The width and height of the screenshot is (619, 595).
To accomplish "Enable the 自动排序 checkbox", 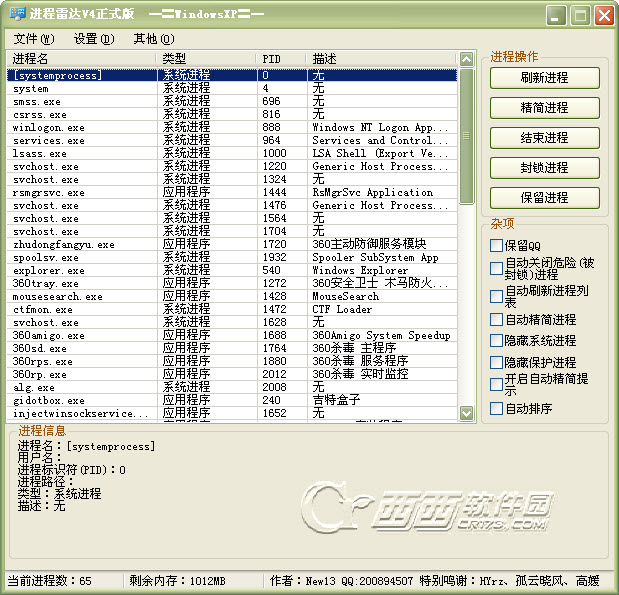I will coord(496,408).
